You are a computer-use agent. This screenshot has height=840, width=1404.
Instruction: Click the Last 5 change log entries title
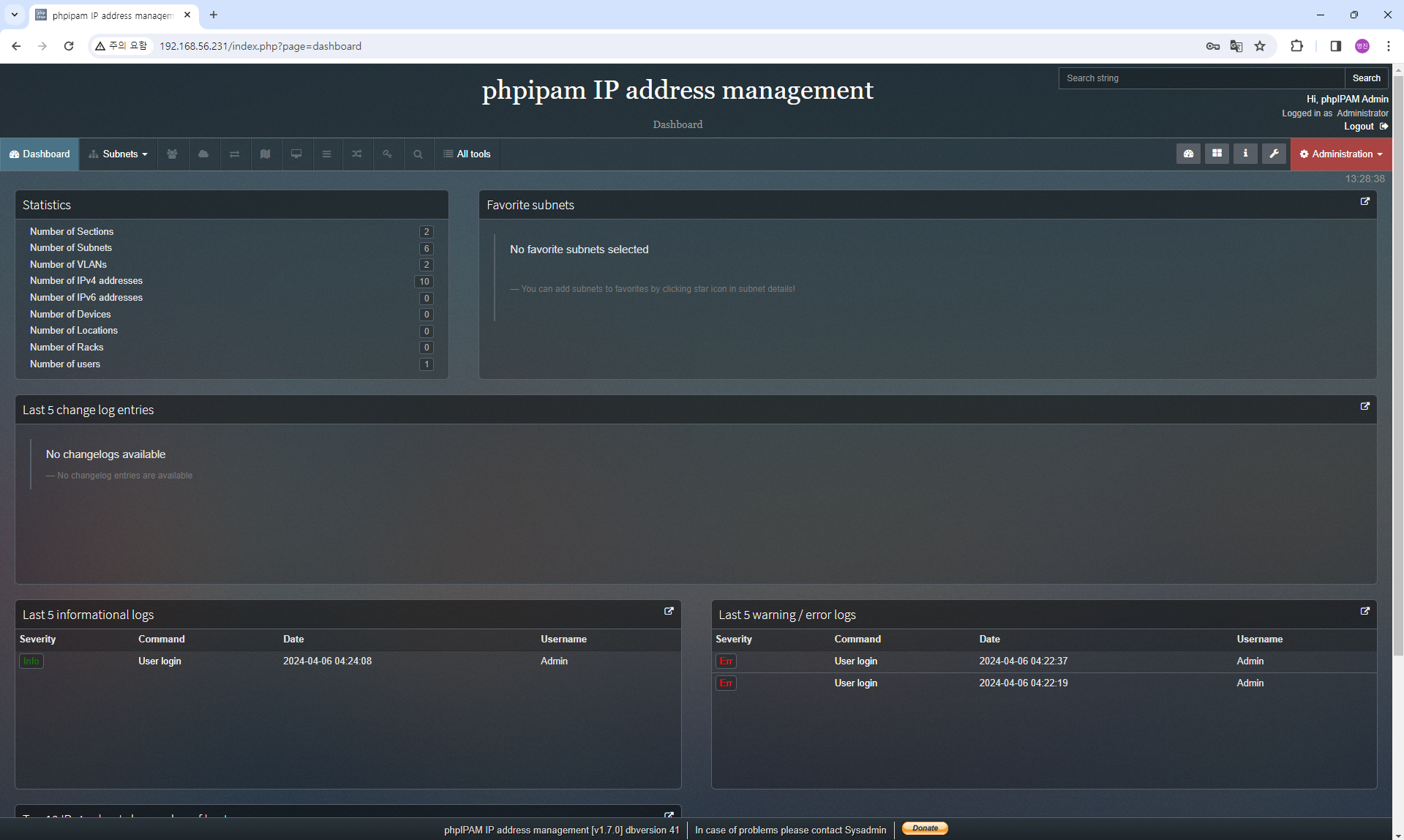(x=88, y=410)
